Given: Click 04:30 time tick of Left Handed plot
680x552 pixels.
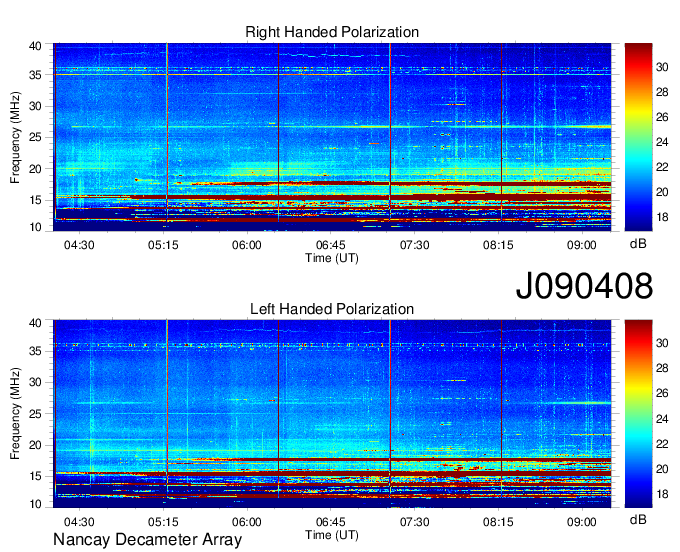Looking at the screenshot, I should (x=79, y=522).
